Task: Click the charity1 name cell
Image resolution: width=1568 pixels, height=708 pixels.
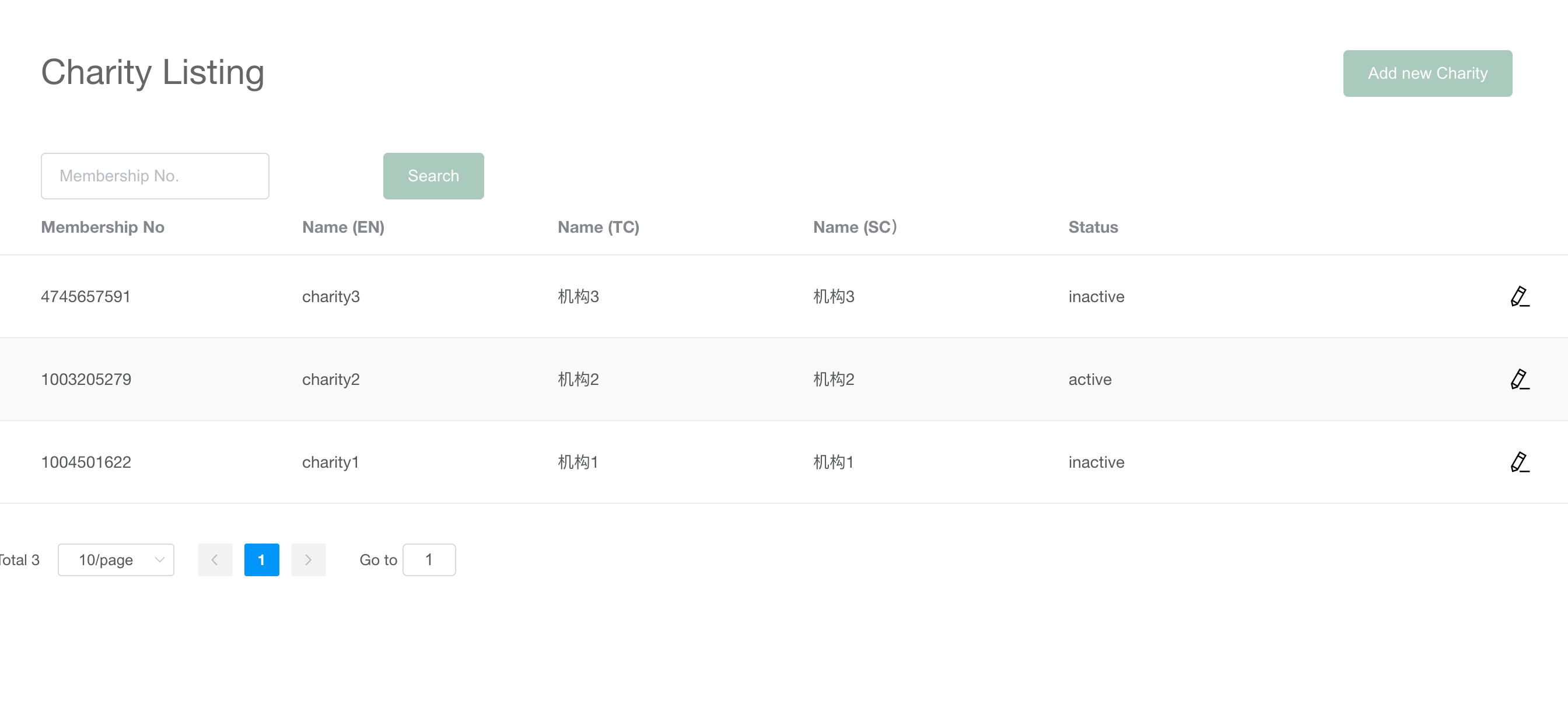Action: 331,462
